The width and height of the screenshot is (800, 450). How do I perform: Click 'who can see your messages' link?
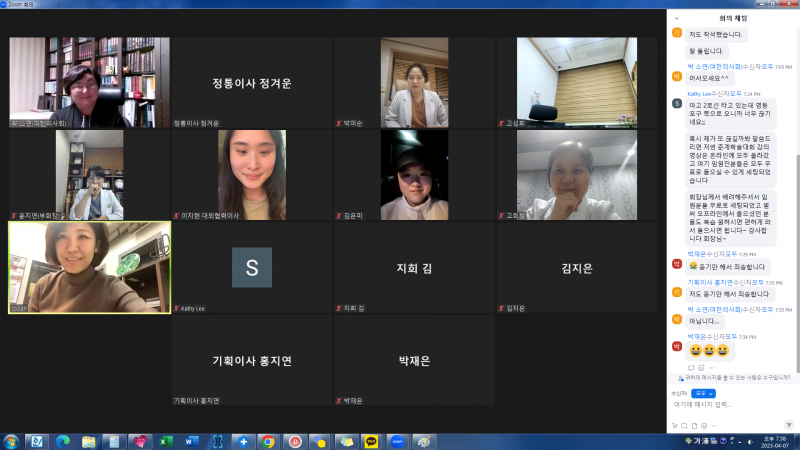coord(735,378)
